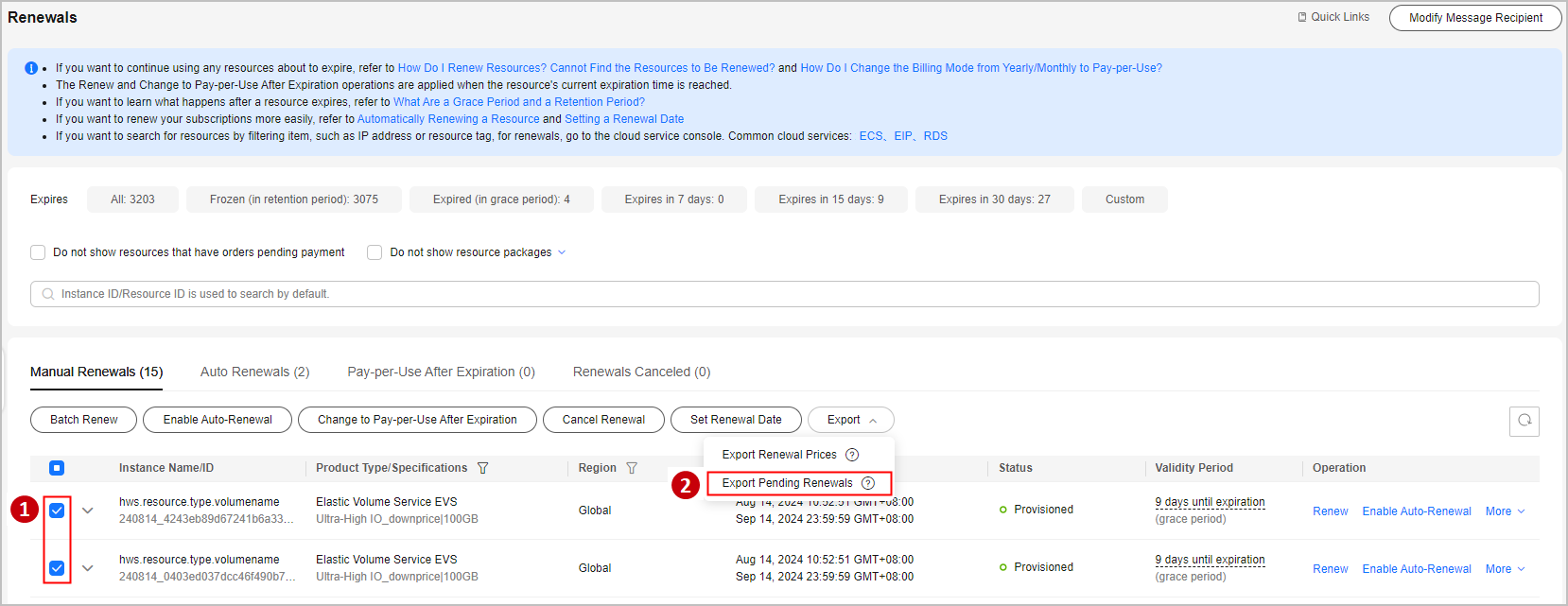1568x606 pixels.
Task: Click the Batch Renew button
Action: [83, 420]
